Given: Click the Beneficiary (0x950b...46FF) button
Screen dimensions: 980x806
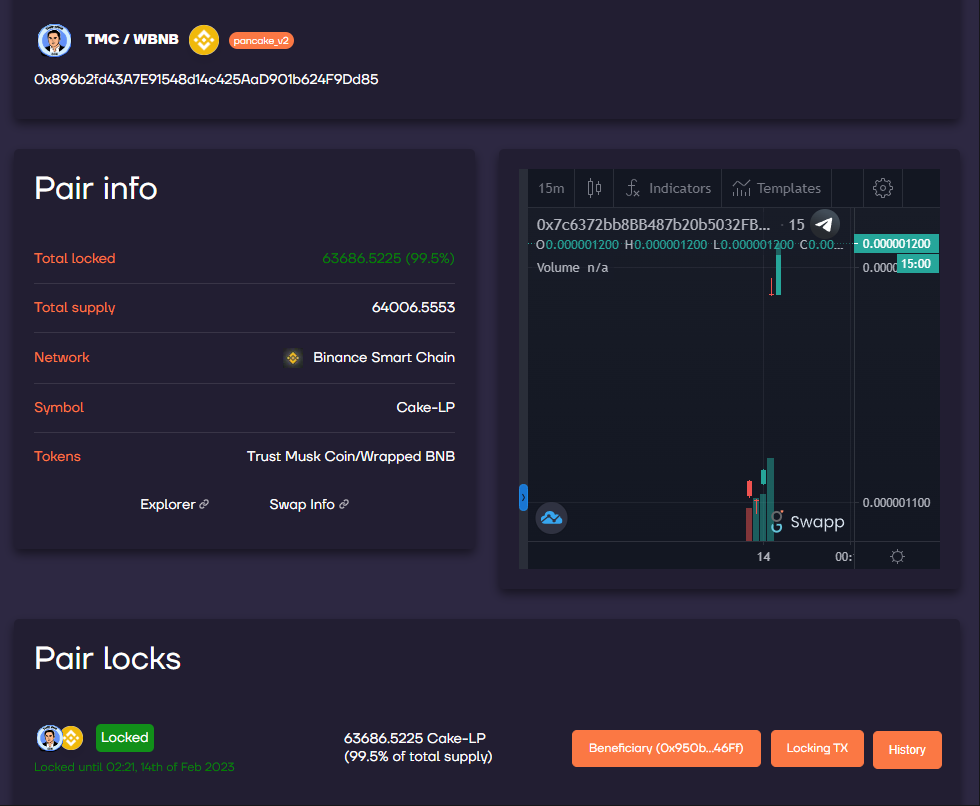Looking at the screenshot, I should 666,748.
